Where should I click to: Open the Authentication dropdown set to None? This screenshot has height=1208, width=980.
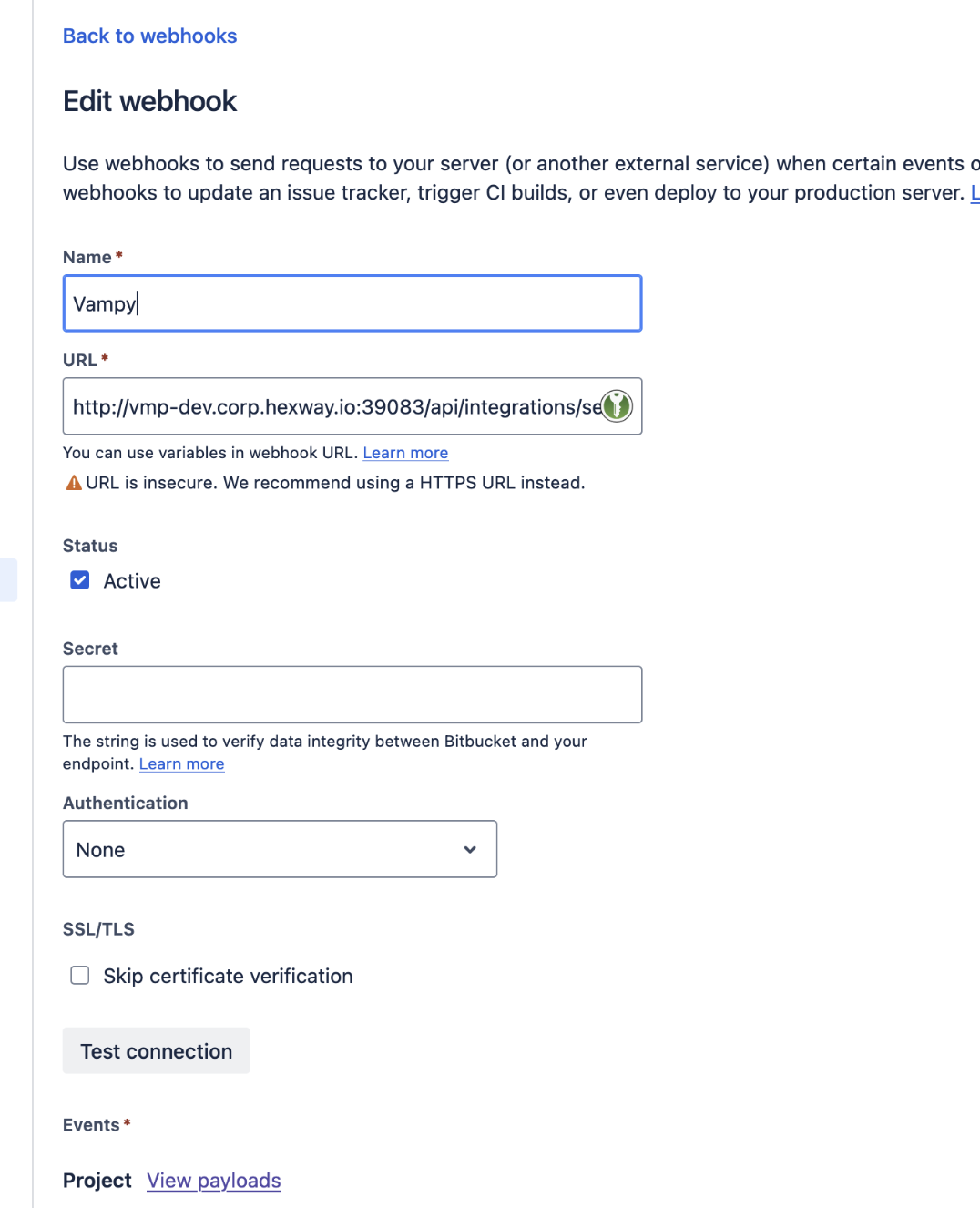[x=280, y=849]
